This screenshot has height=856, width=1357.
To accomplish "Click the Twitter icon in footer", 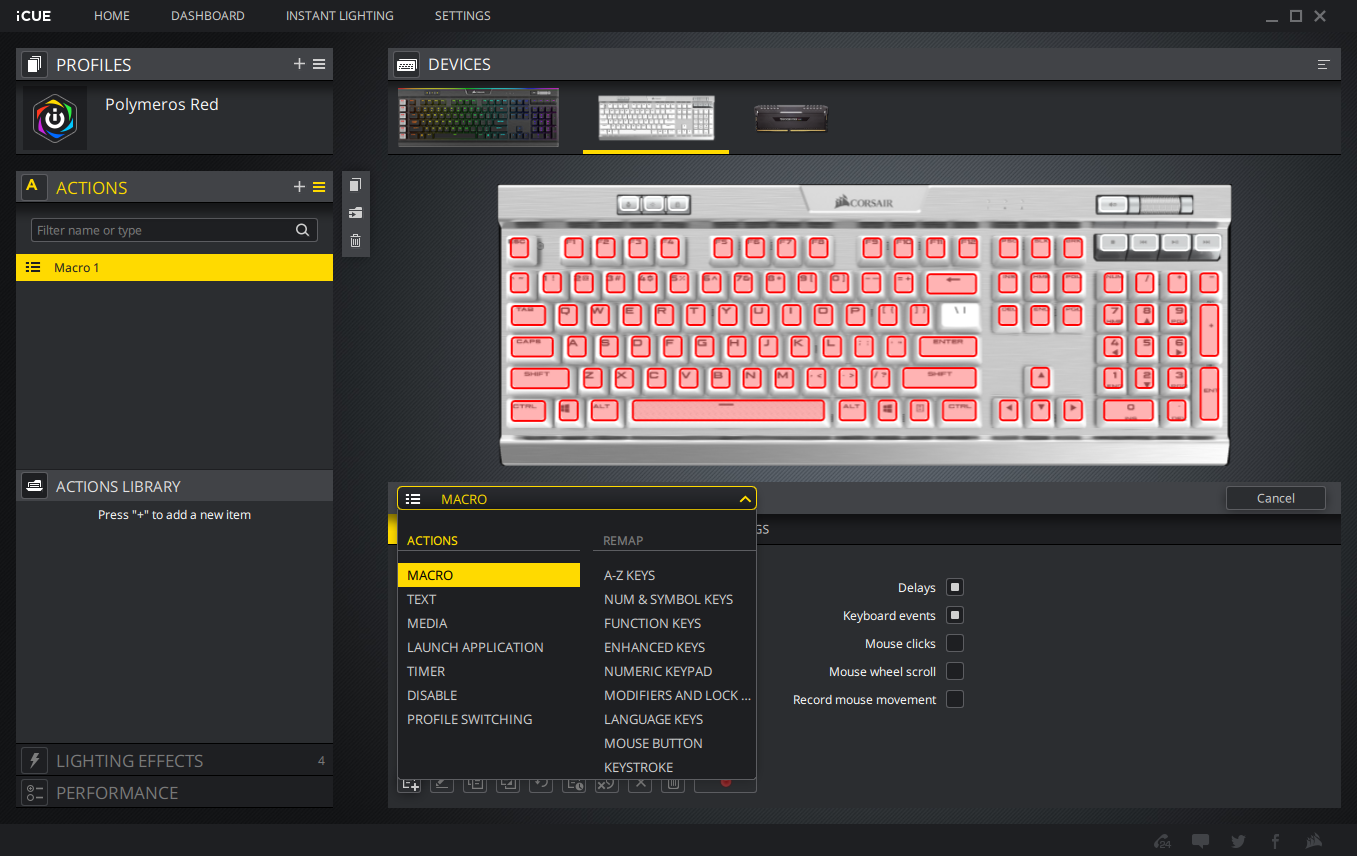I will 1238,841.
